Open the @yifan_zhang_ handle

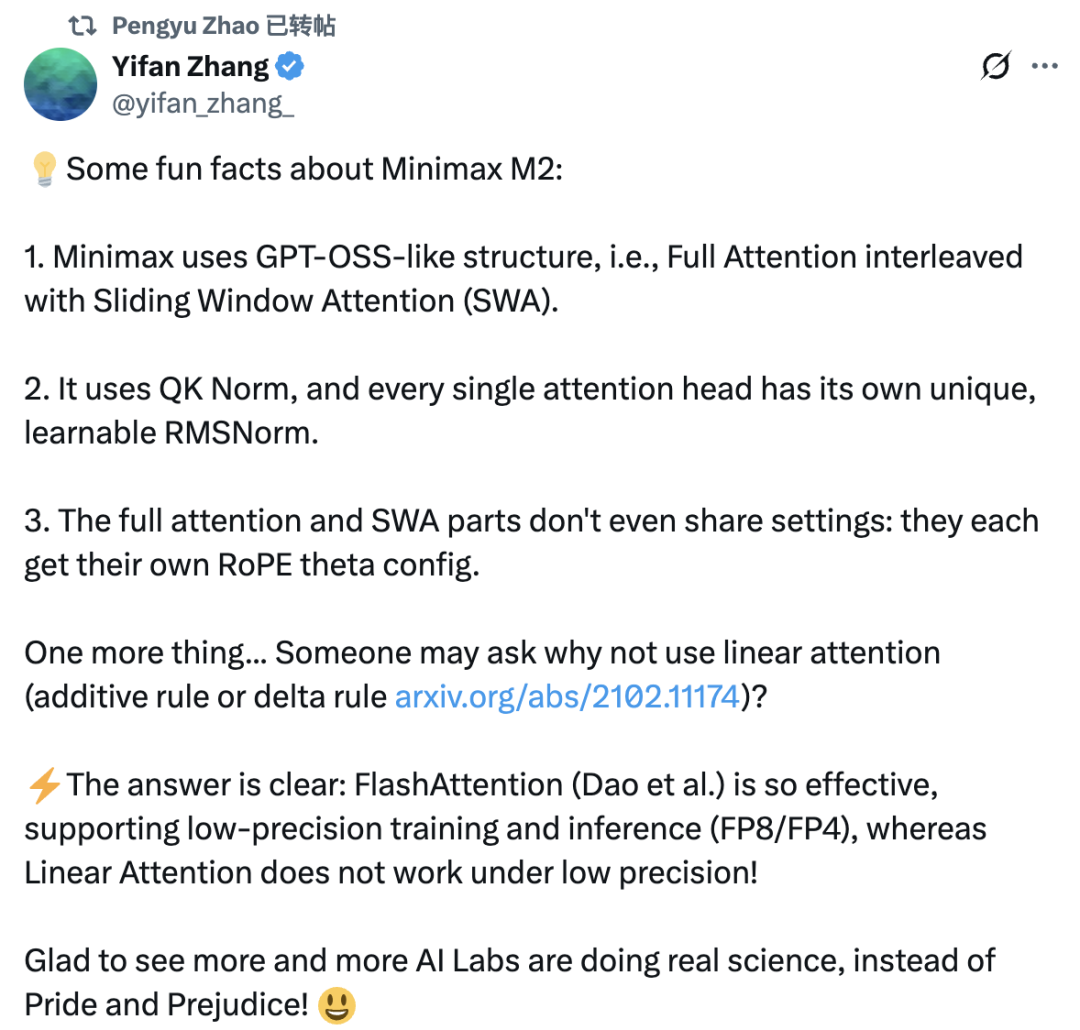tap(203, 103)
